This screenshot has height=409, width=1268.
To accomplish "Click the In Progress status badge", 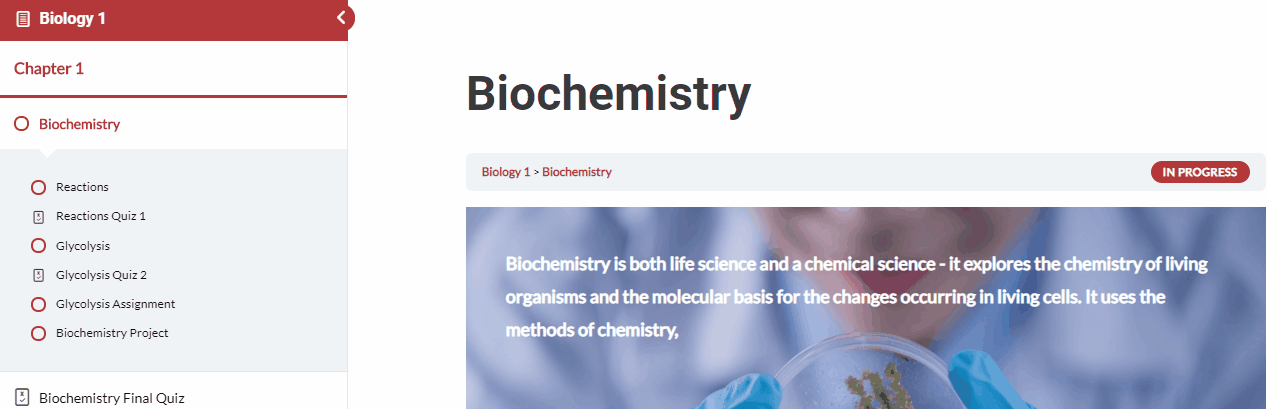I will pos(1199,172).
